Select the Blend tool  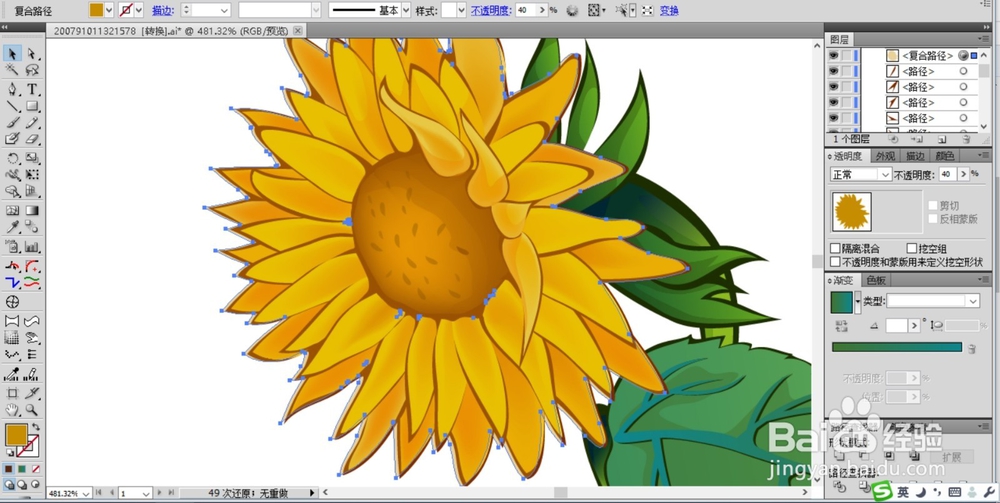[x=32, y=227]
